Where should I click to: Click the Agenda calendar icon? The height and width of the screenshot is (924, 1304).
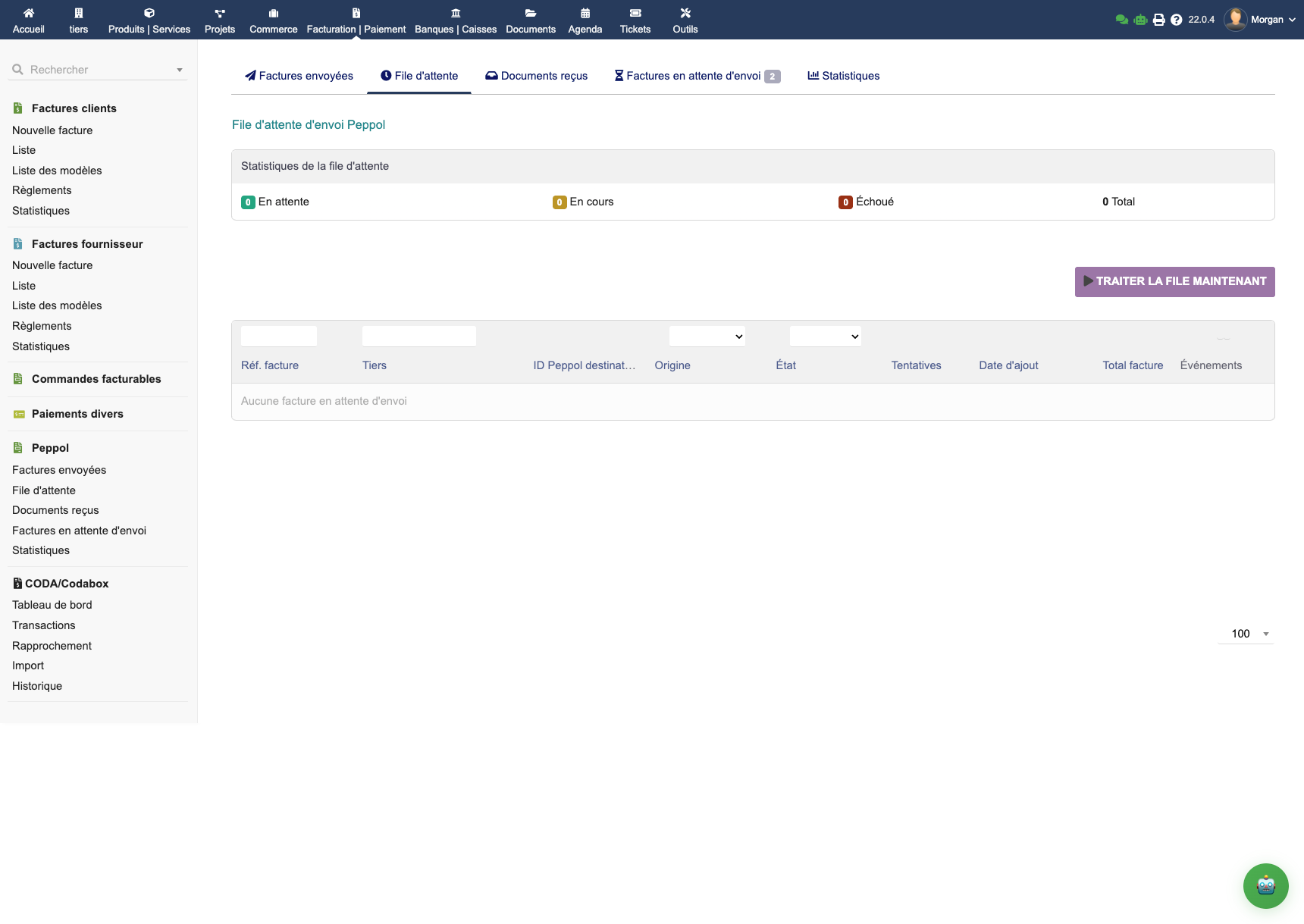click(x=585, y=13)
